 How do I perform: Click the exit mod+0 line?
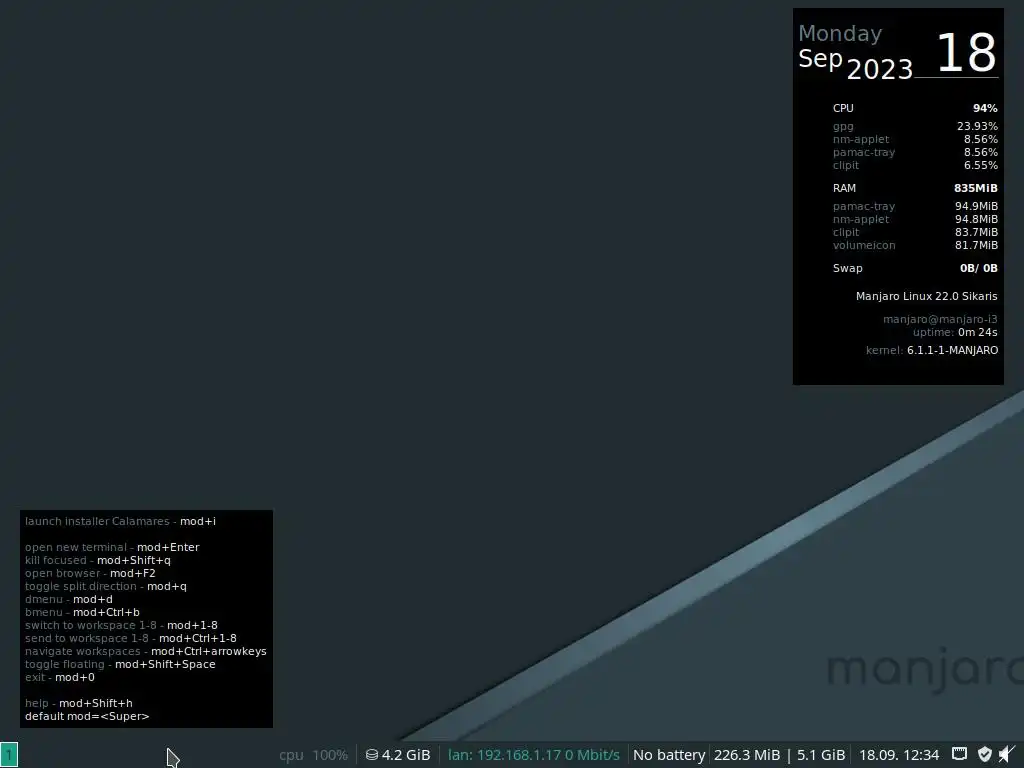[59, 677]
